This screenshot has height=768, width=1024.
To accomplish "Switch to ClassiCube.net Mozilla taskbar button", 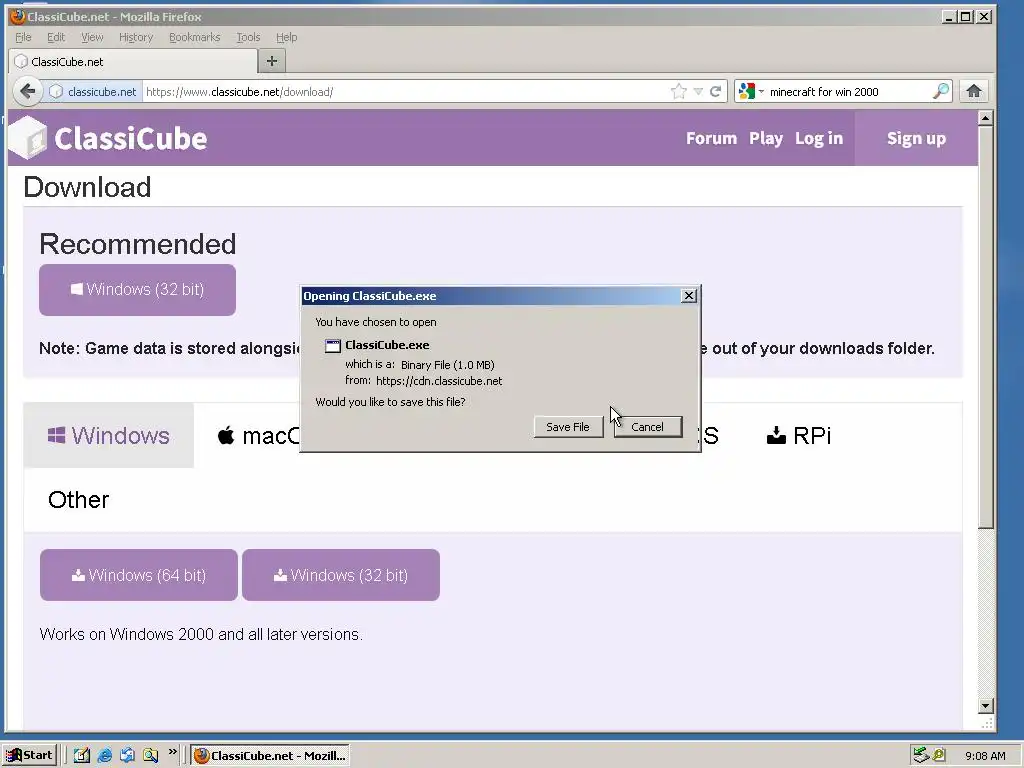I will coord(270,756).
